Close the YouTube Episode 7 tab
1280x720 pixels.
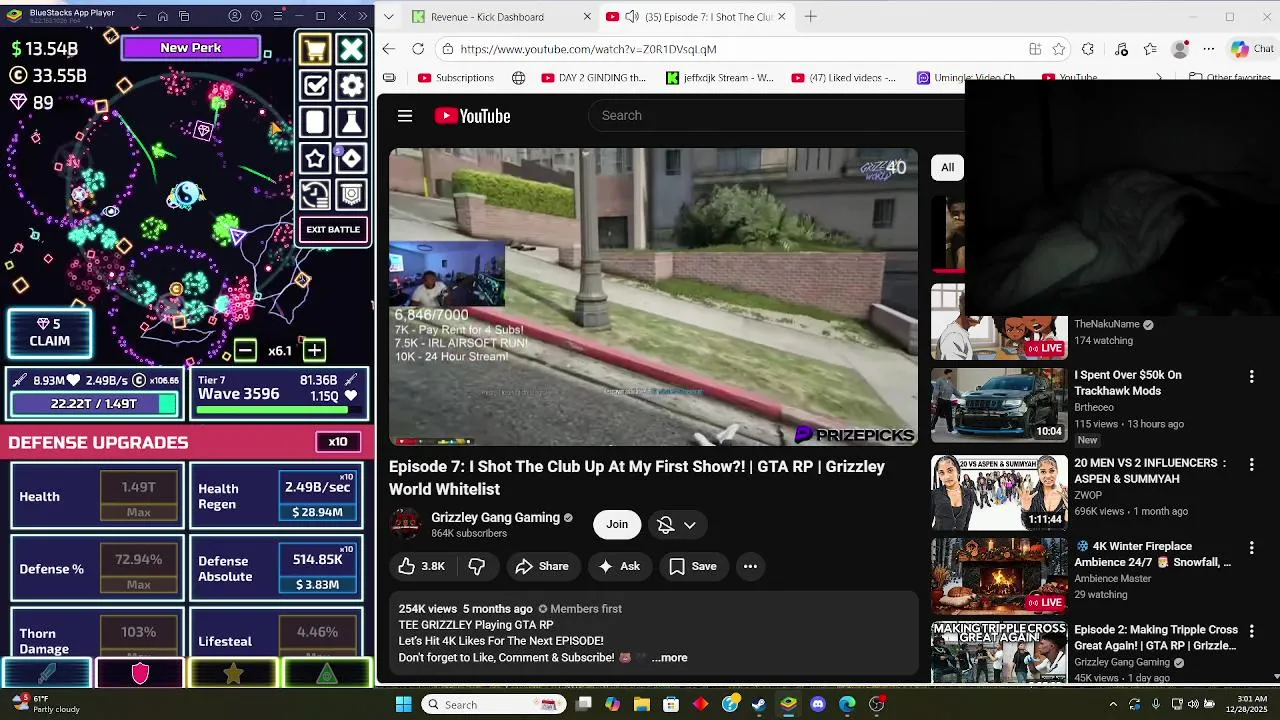click(x=782, y=17)
